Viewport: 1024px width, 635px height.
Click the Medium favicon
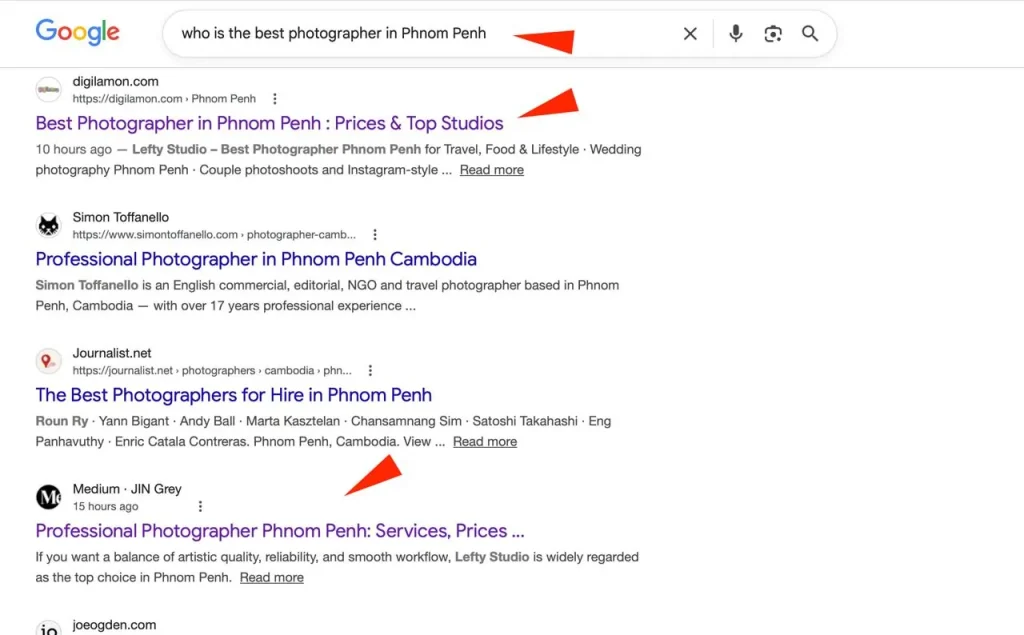click(48, 497)
